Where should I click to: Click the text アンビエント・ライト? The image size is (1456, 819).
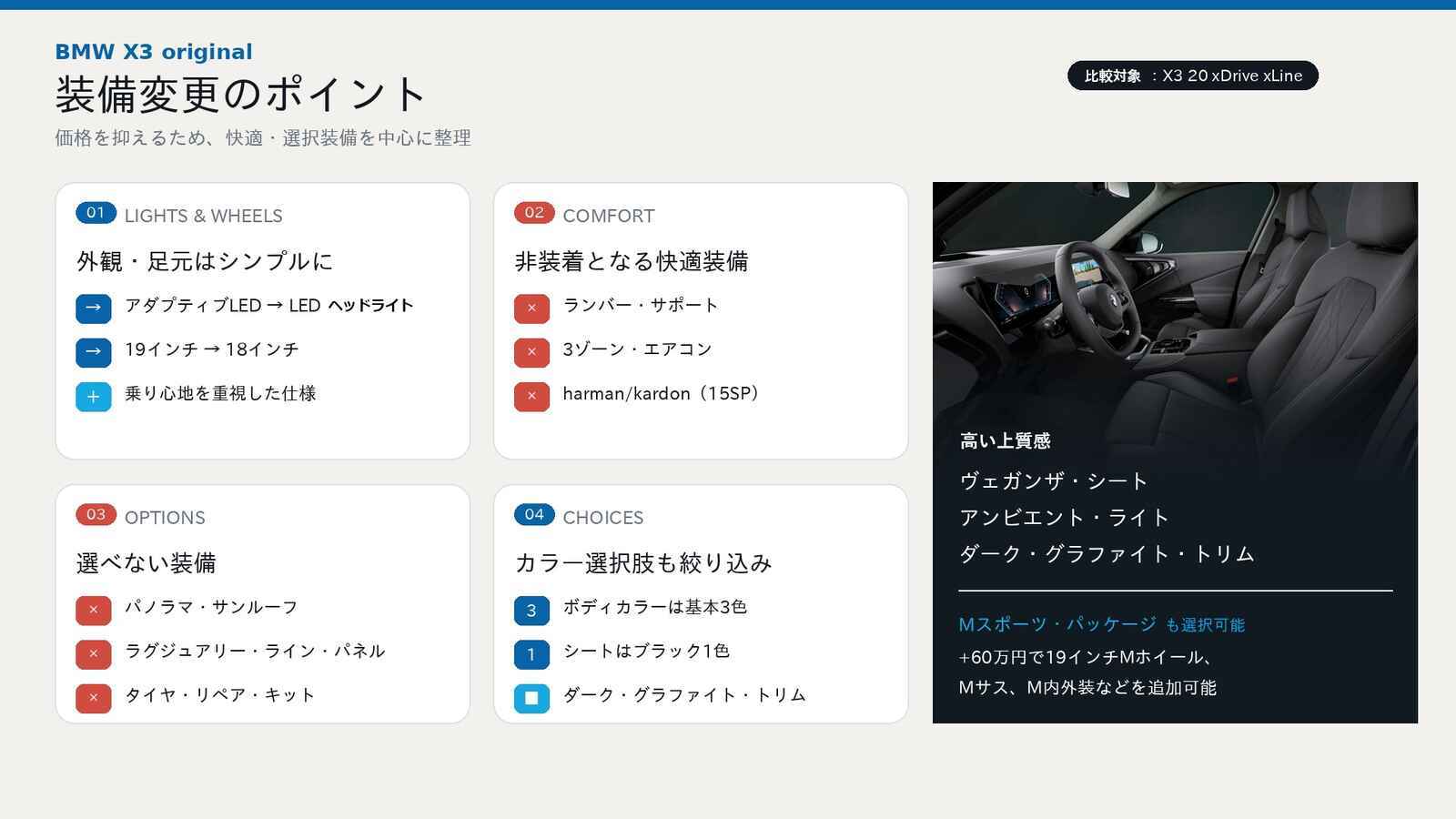coord(1065,518)
